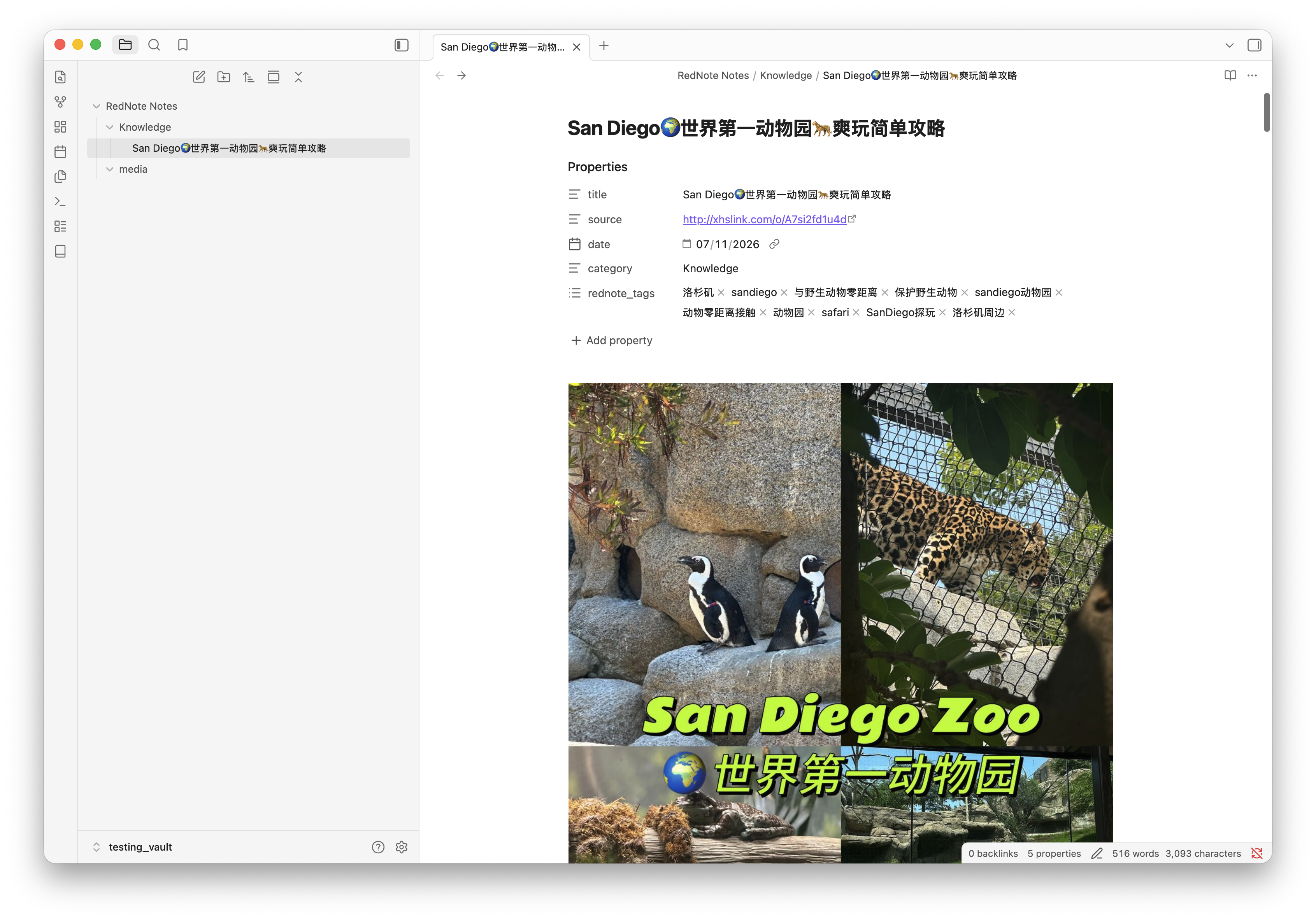1316x921 pixels.
Task: Collapse the left sidebar
Action: coord(401,45)
